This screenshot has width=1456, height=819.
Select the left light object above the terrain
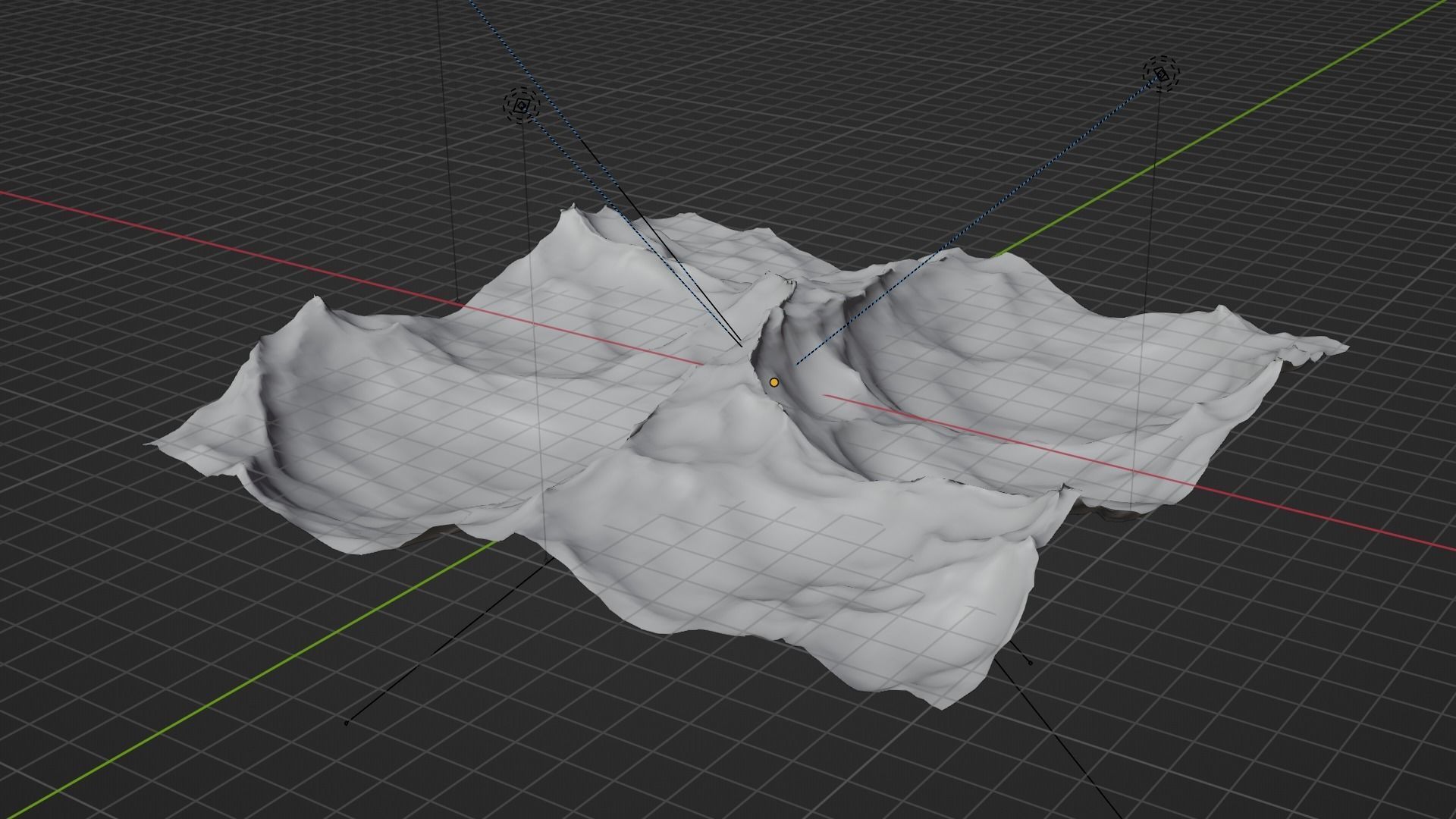click(x=521, y=107)
